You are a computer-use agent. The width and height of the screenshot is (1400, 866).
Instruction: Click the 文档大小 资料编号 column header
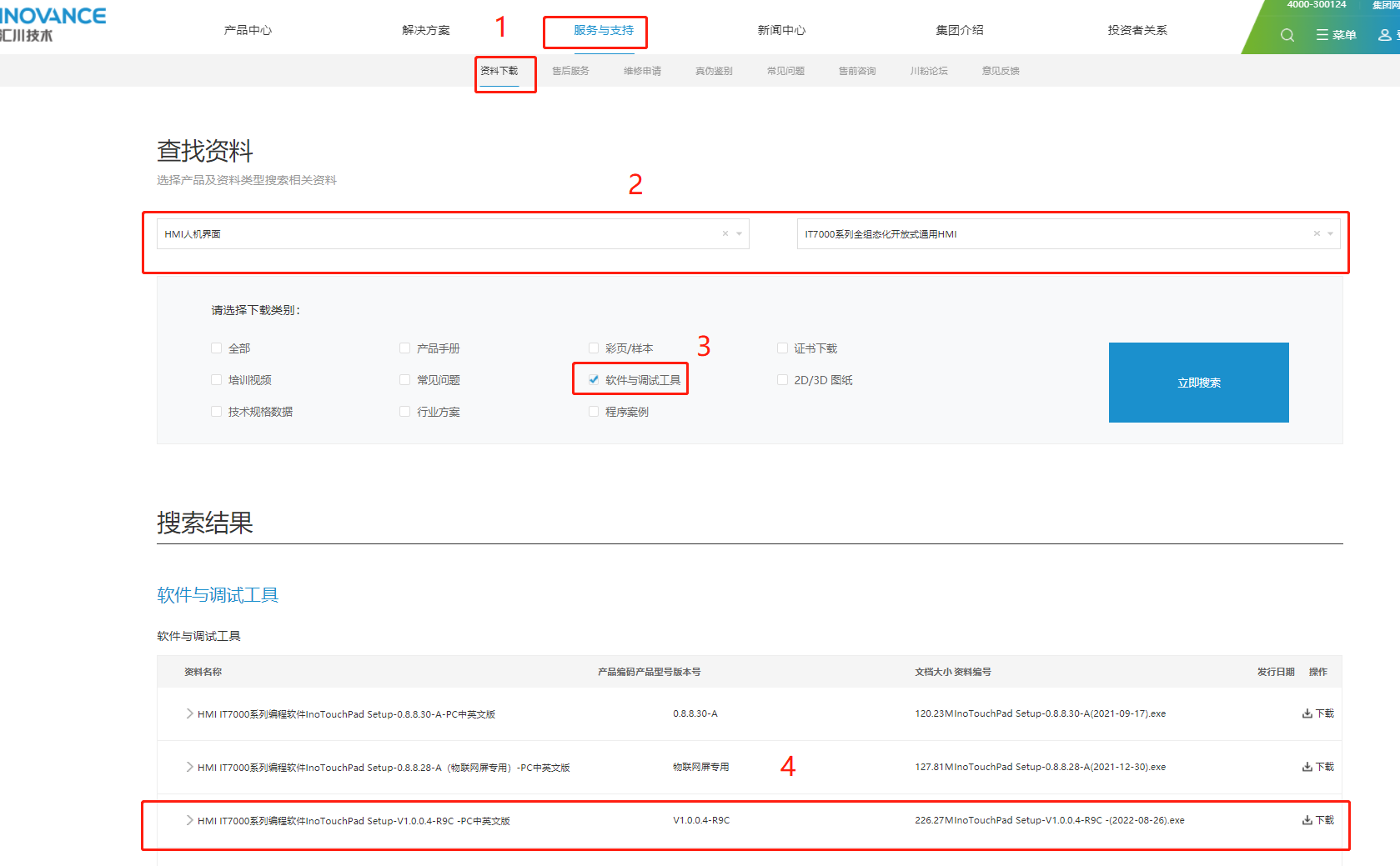tap(953, 672)
